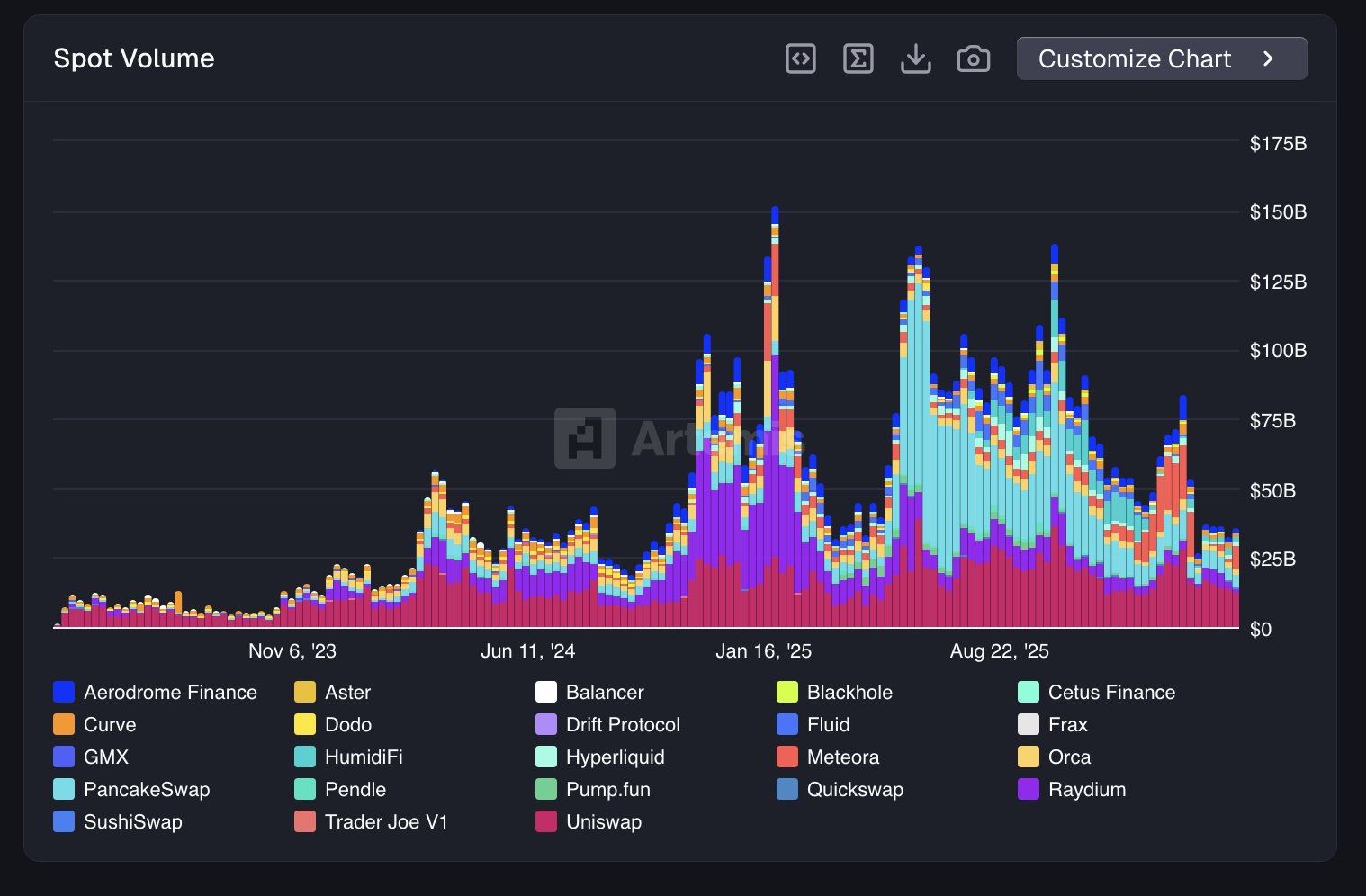This screenshot has width=1366, height=896.
Task: Hide the Uniswap series
Action: tap(589, 821)
